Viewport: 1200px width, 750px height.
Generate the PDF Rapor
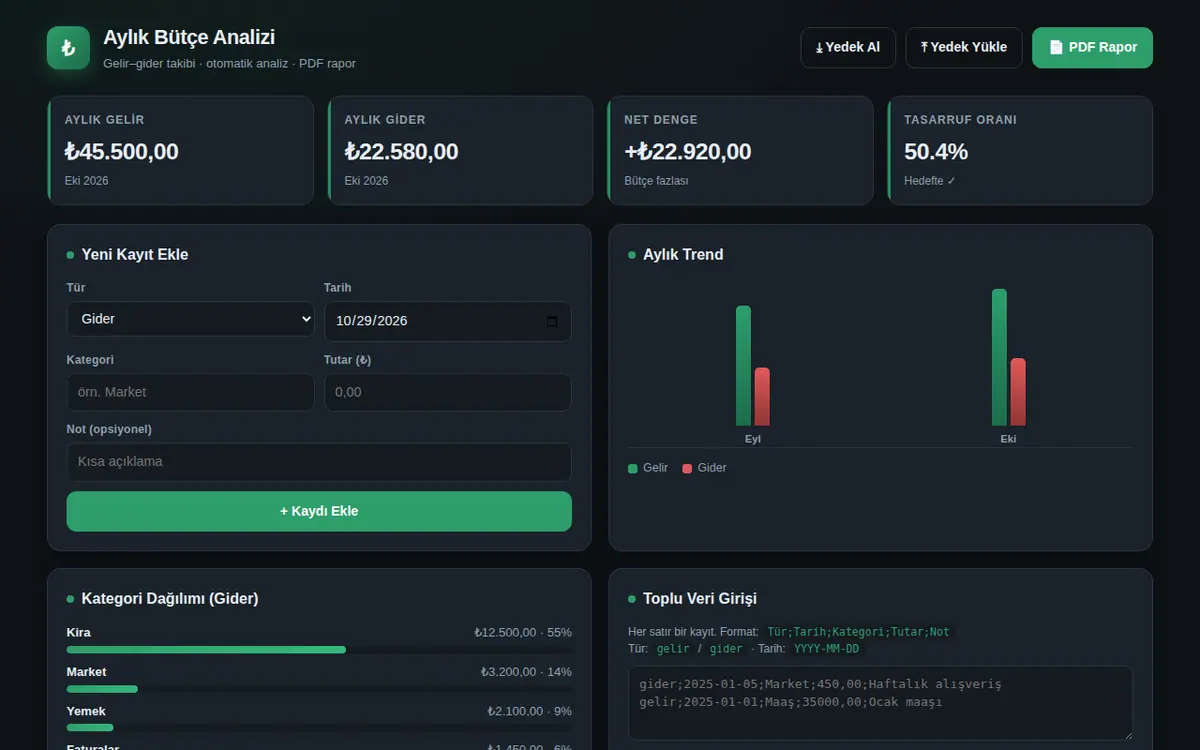(x=1092, y=47)
